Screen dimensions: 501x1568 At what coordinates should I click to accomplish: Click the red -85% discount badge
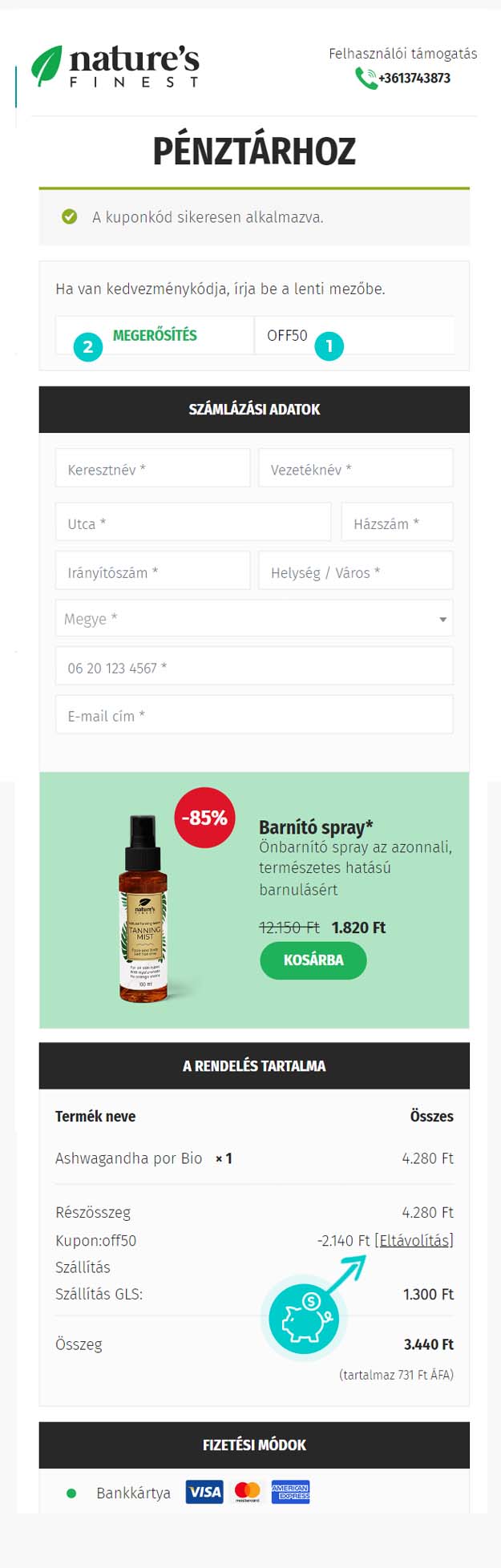point(204,818)
